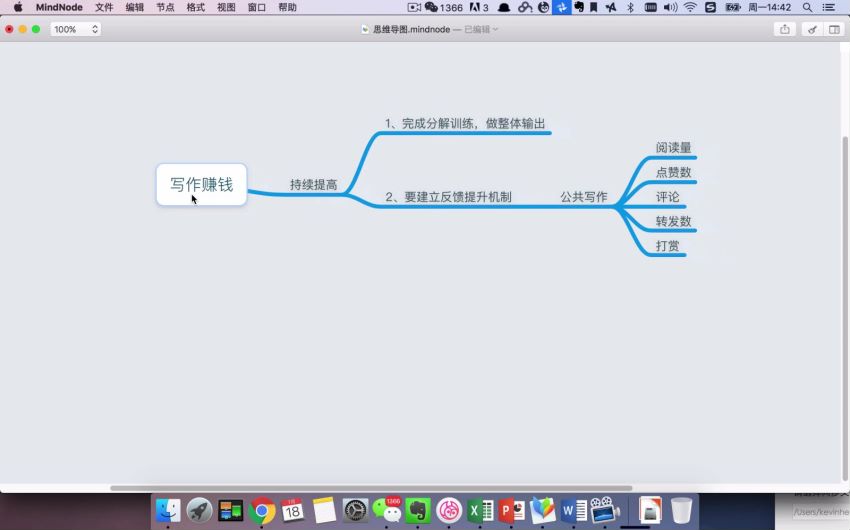Open Evernote elephant icon in dock
Image resolution: width=850 pixels, height=530 pixels.
tap(418, 510)
